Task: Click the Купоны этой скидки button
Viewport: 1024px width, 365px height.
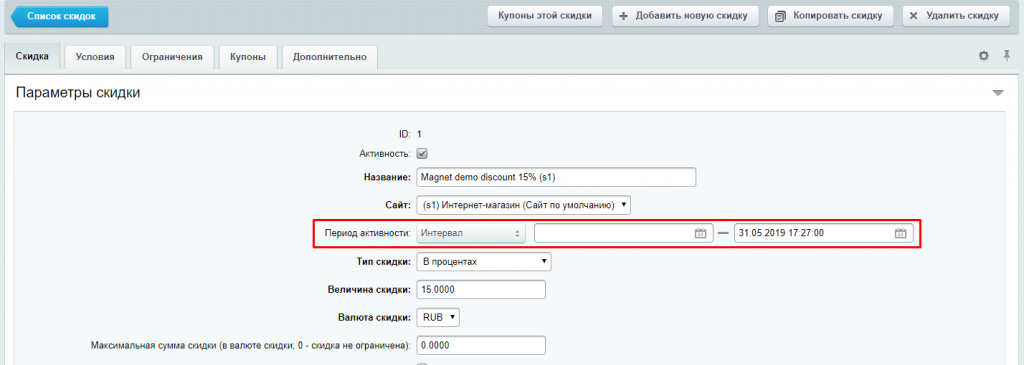Action: tap(545, 16)
